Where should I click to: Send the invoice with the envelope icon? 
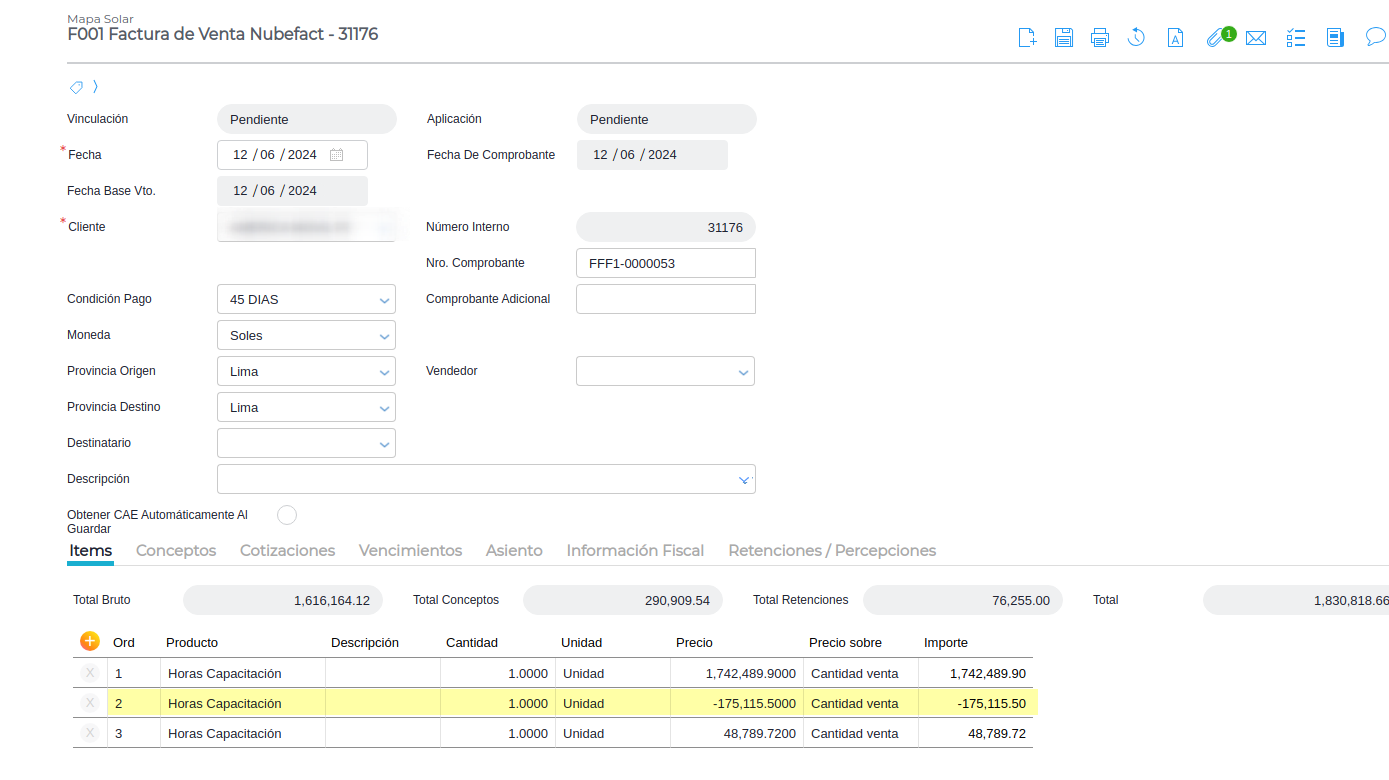1256,38
